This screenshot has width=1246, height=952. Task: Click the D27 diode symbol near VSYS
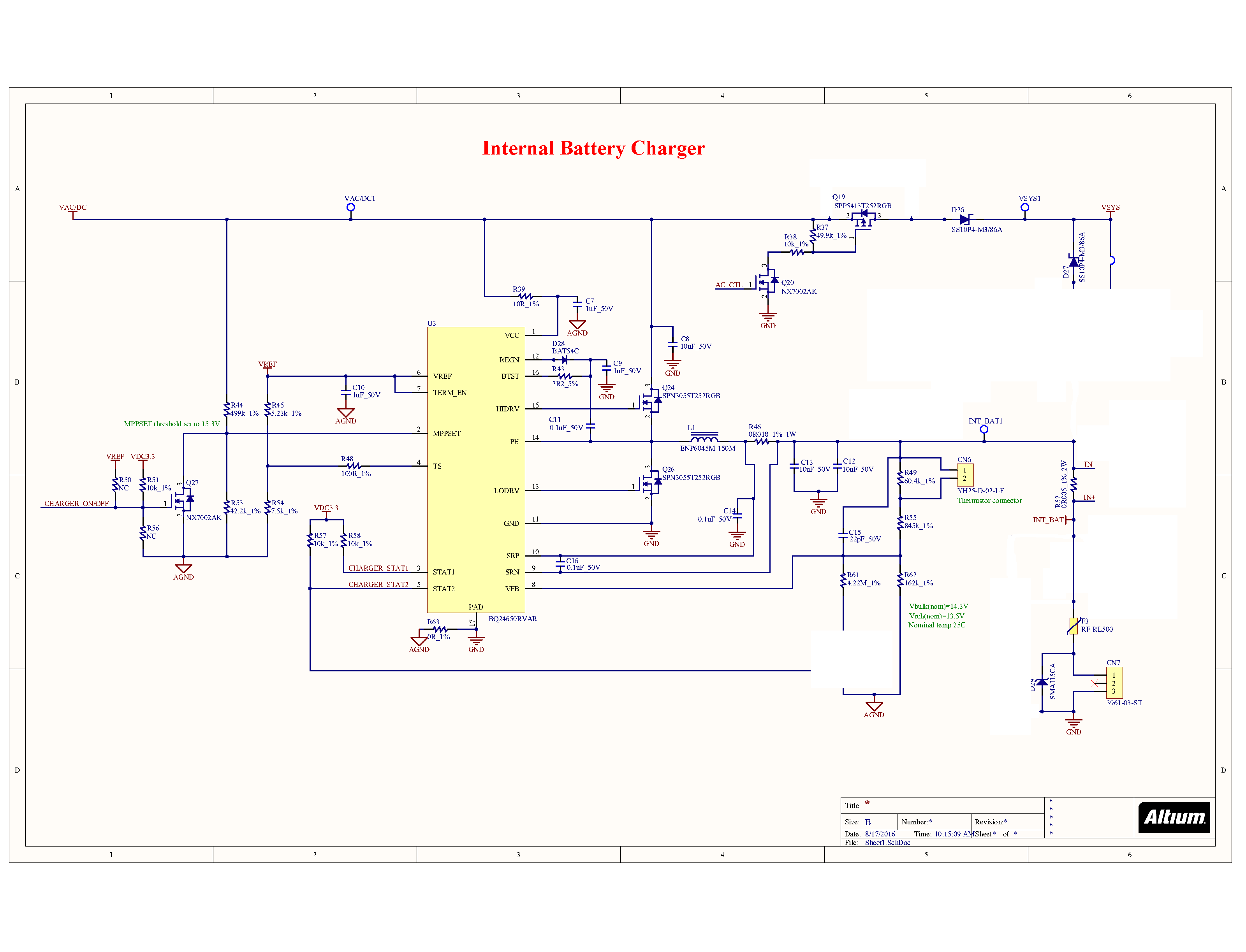(x=1074, y=261)
